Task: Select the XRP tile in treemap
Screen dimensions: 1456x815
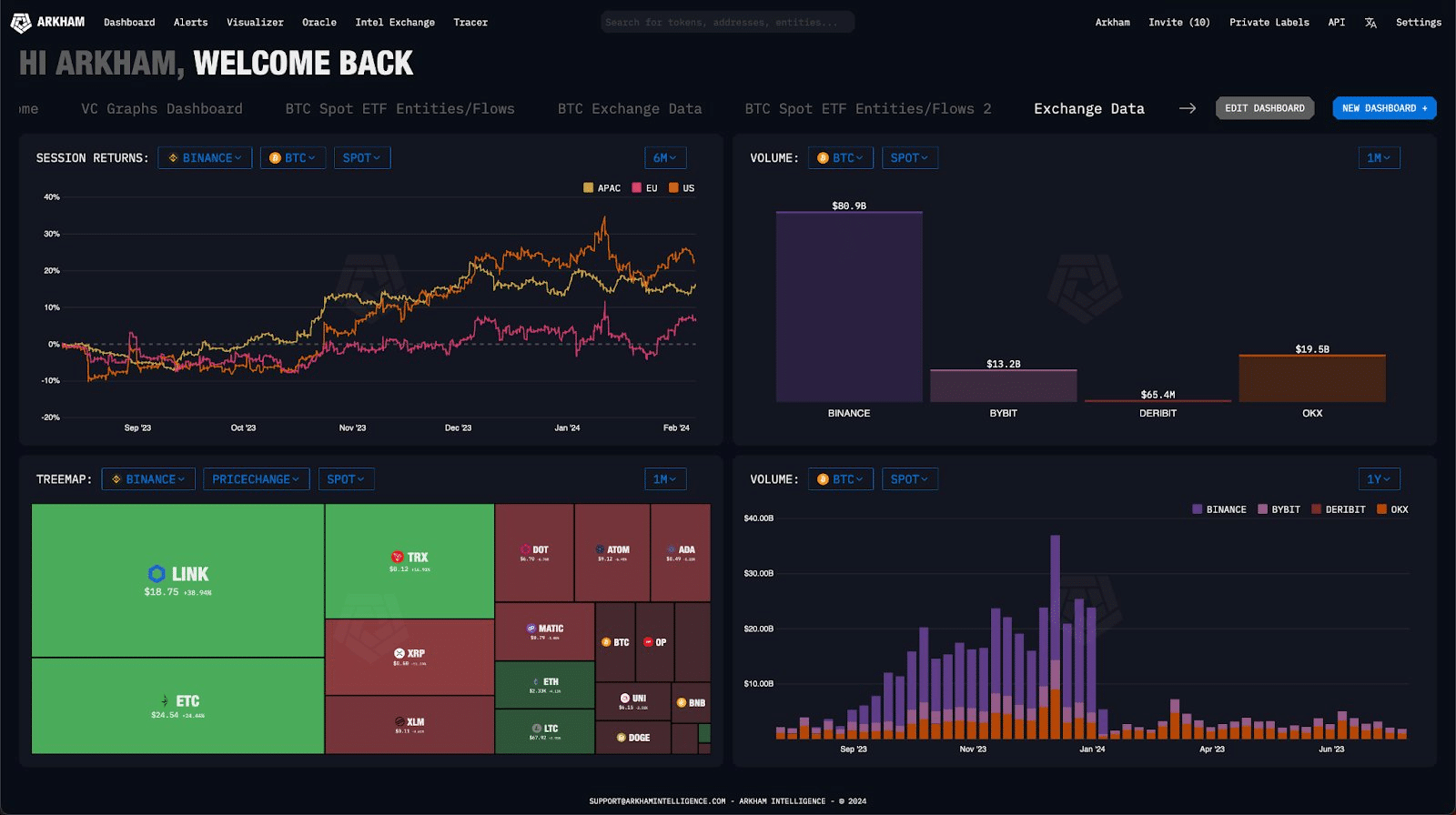Action: tap(409, 658)
